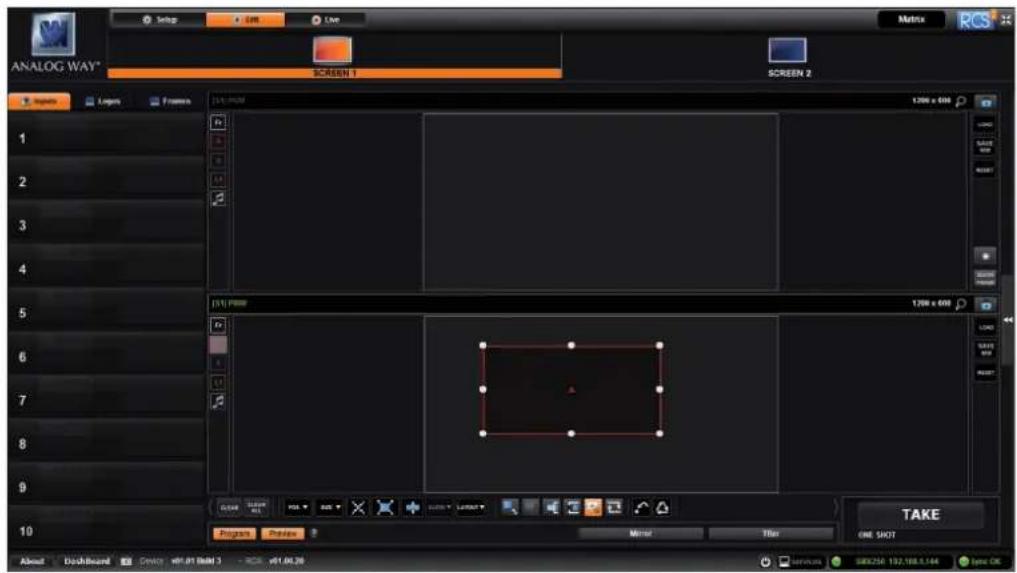Click the blue zoom-layer toolbar icon
This screenshot has width=1017, height=573.
510,507
